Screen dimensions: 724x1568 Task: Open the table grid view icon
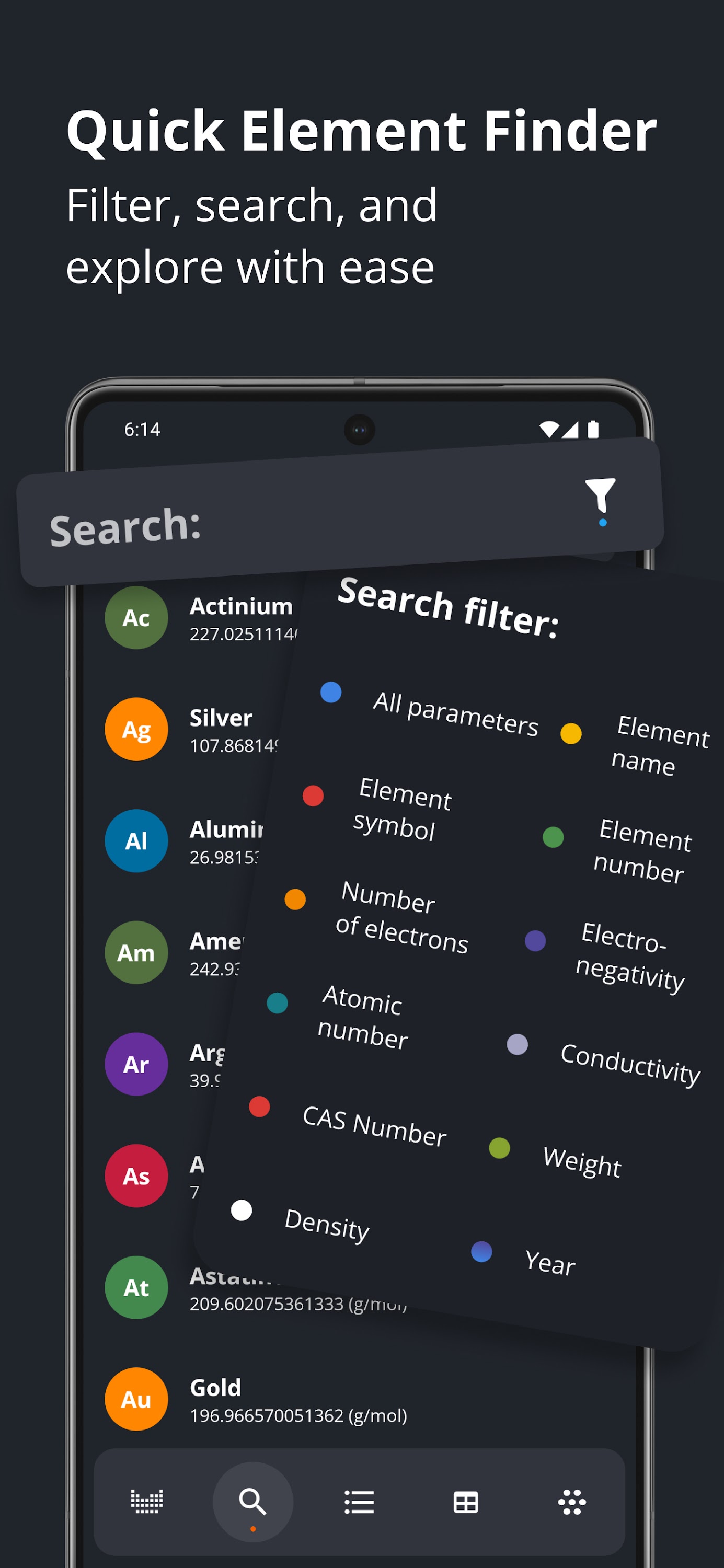click(466, 1502)
